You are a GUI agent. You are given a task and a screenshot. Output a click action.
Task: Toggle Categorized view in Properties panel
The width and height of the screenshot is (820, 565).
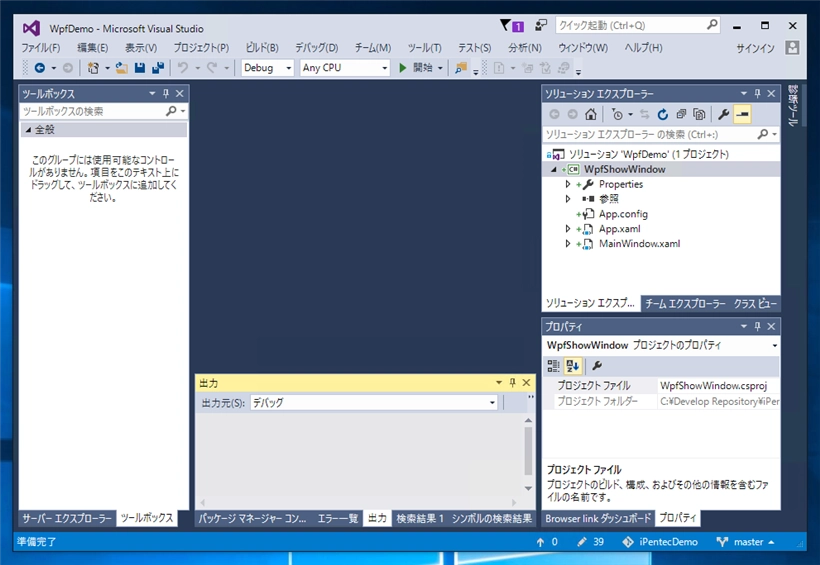(553, 366)
